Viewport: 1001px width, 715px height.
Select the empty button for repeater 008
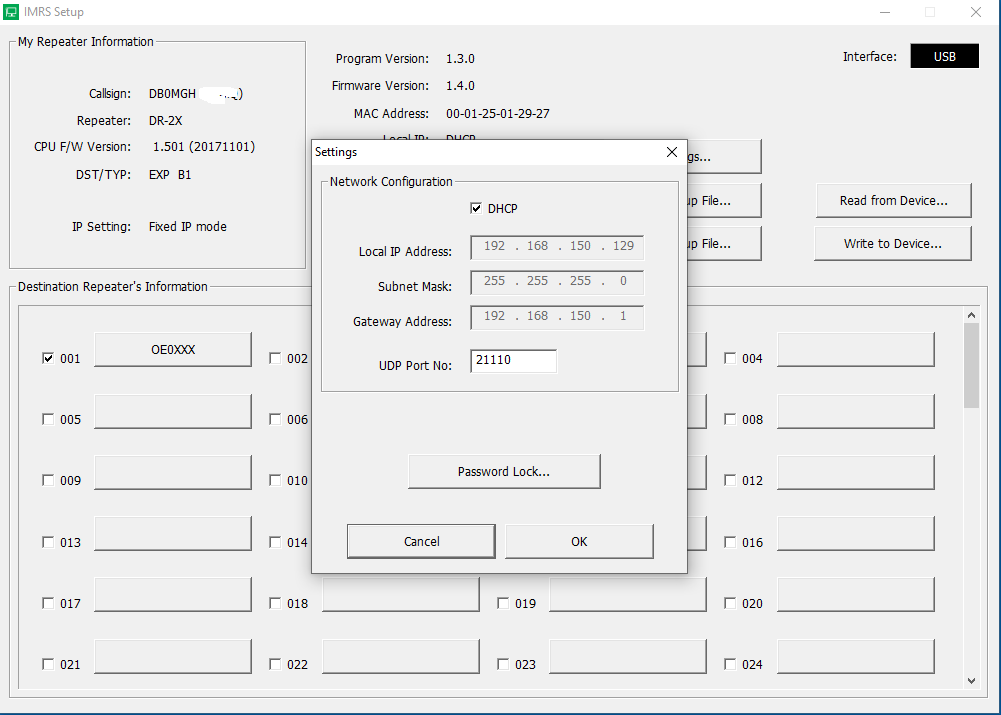(x=856, y=411)
